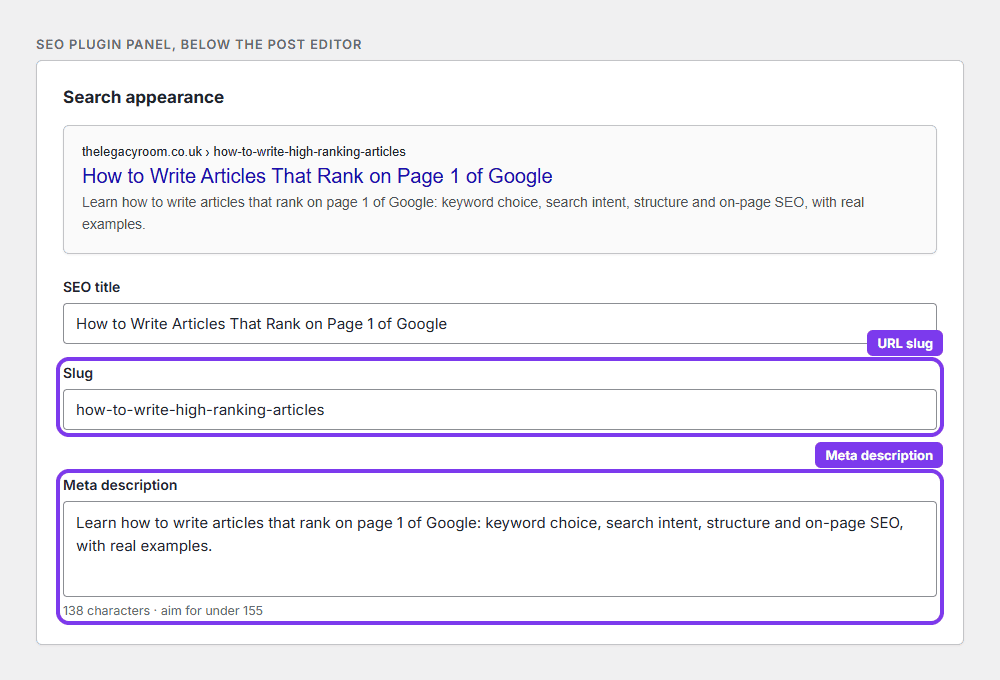Click the 'SEO PLUGIN PANEL, BELOW THE POST EDITOR' caption

coord(199,45)
